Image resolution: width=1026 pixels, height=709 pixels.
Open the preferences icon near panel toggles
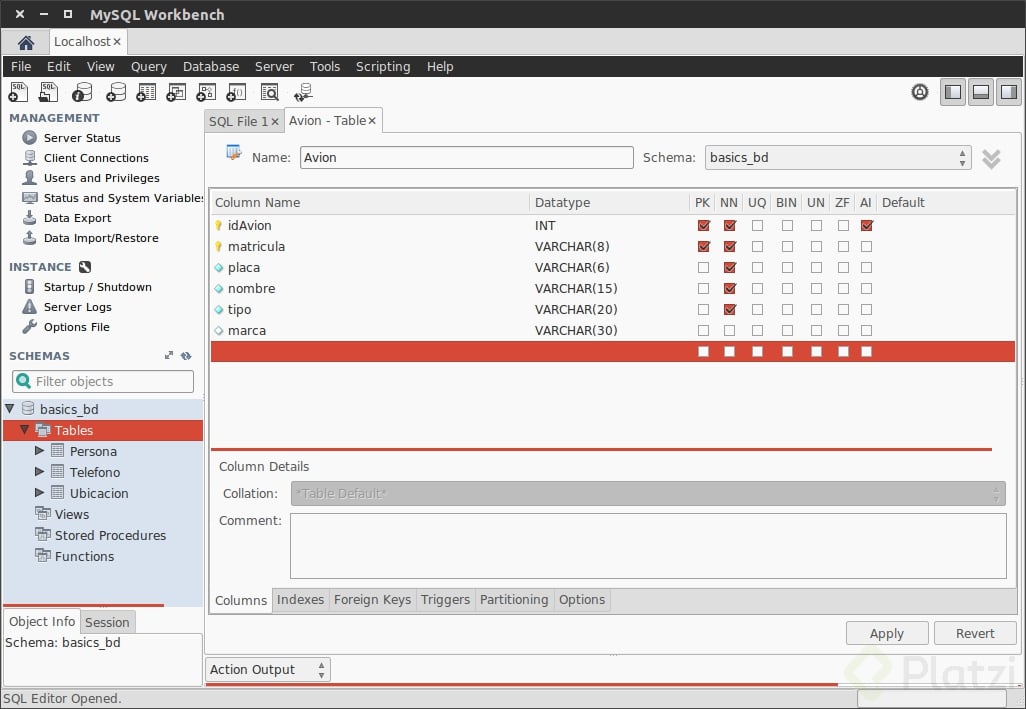pos(919,92)
